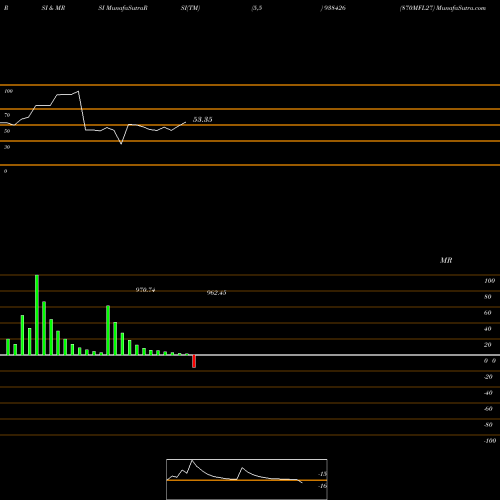Click the -16 label in mini chart

pos(323,486)
